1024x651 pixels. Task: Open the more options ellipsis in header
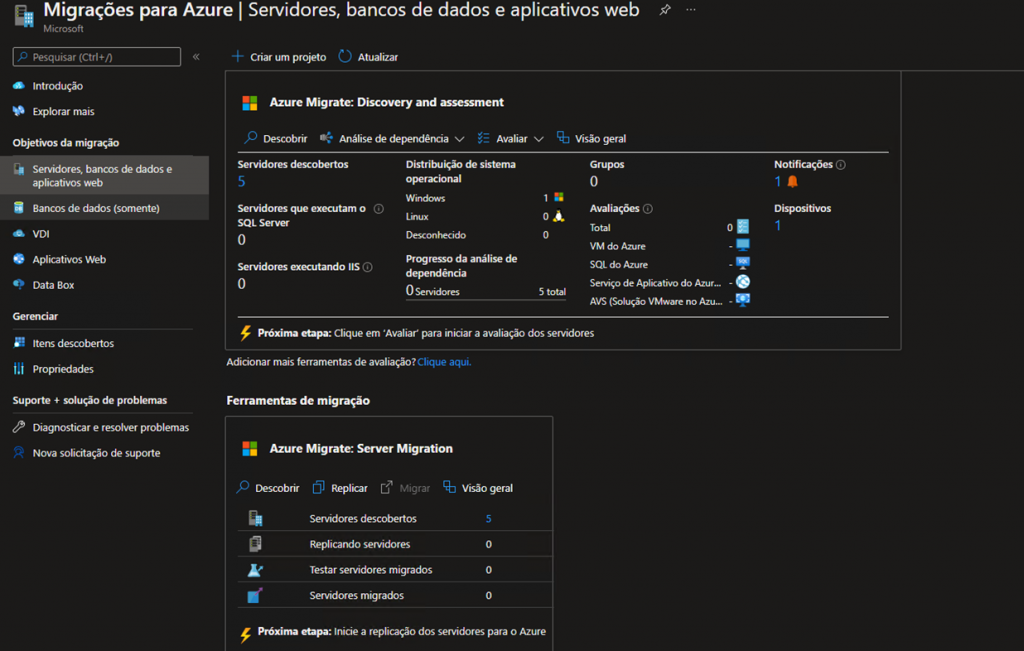pyautogui.click(x=691, y=10)
